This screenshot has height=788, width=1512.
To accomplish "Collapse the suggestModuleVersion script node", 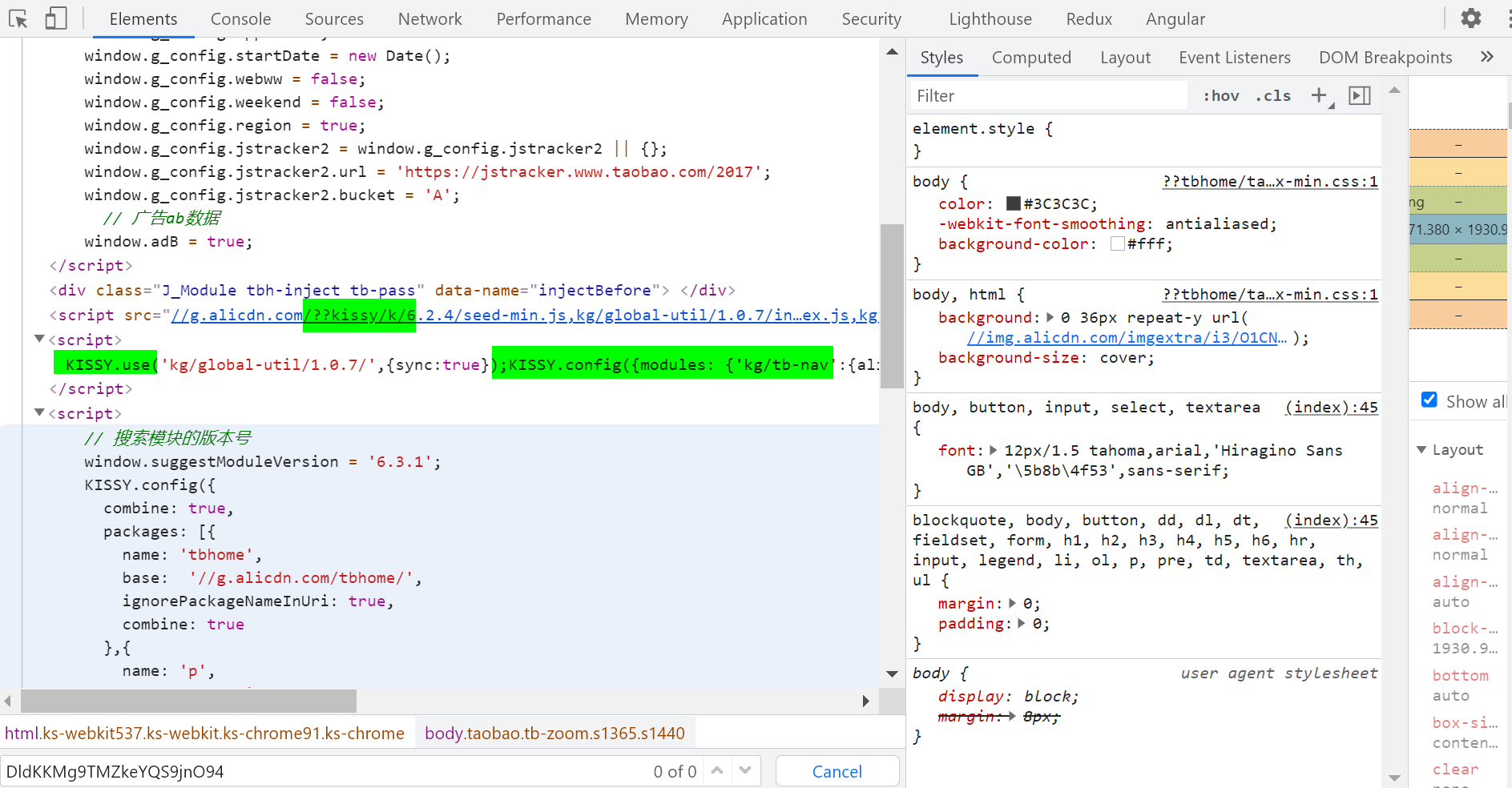I will [x=39, y=412].
